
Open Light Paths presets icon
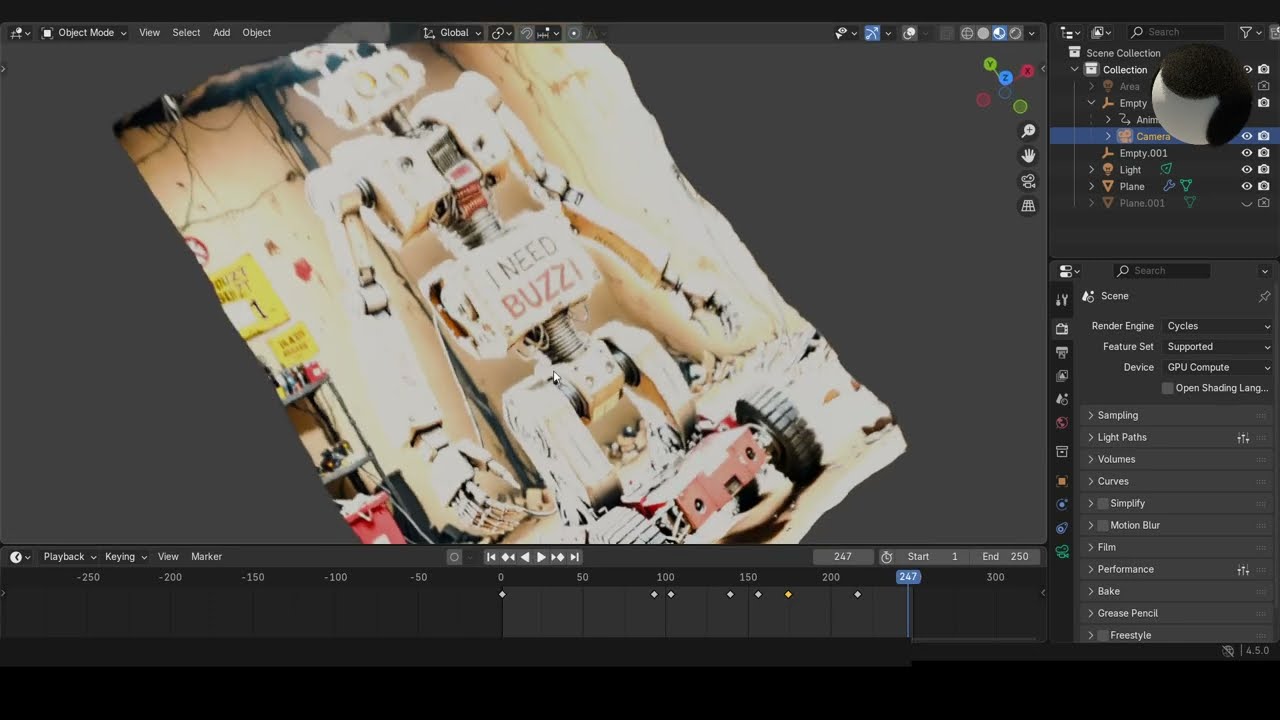point(1243,437)
